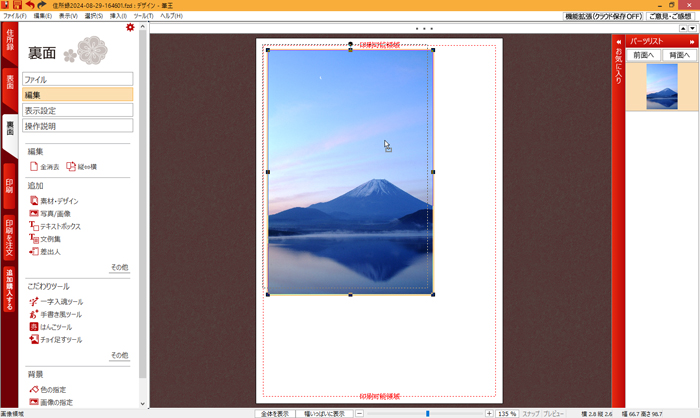Click the zoom slider in status bar
The width and height of the screenshot is (700, 418).
(427, 413)
